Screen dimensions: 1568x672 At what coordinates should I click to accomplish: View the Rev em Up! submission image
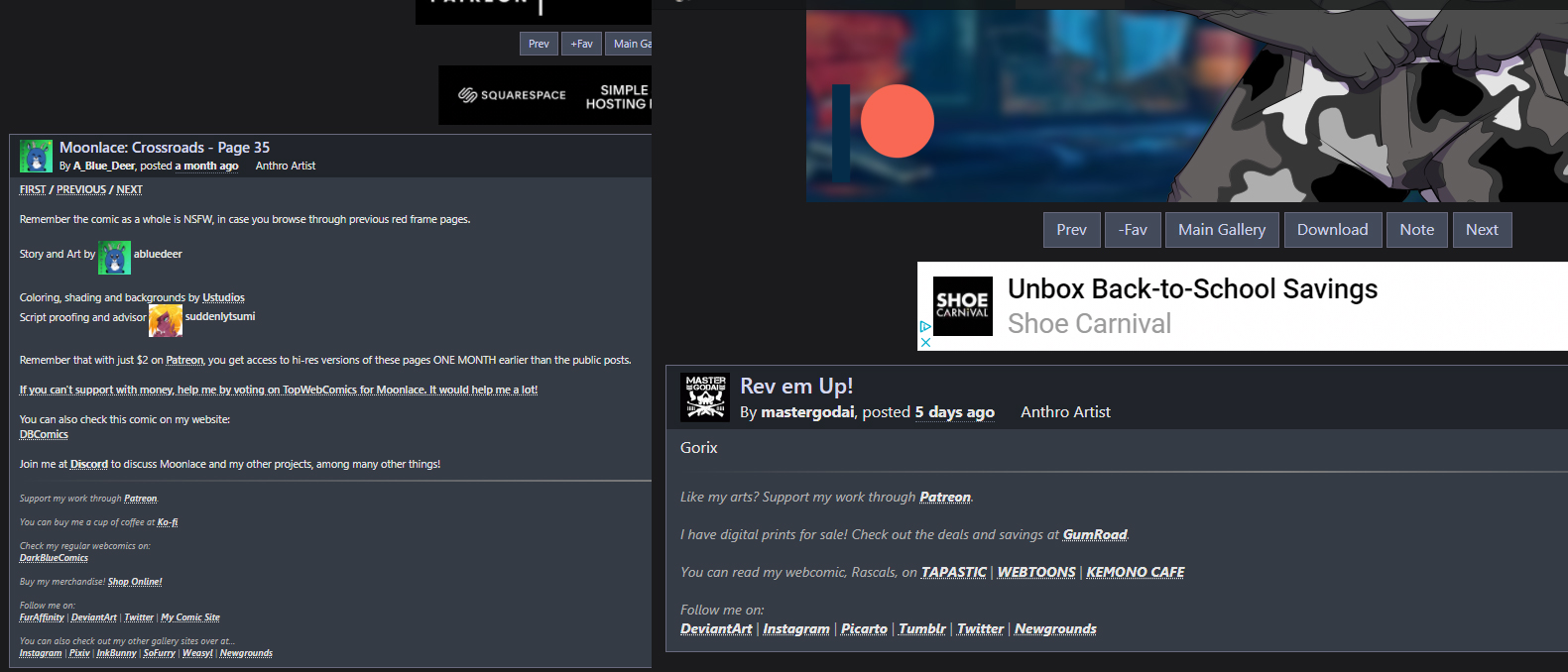(x=1186, y=105)
